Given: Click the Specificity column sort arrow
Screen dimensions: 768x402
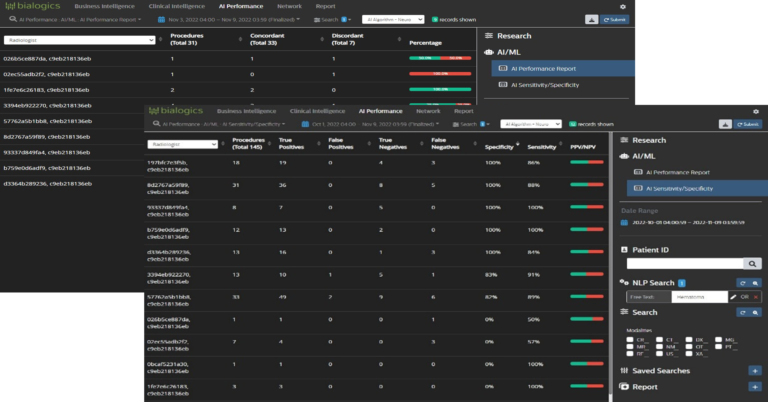Looking at the screenshot, I should click(x=518, y=145).
